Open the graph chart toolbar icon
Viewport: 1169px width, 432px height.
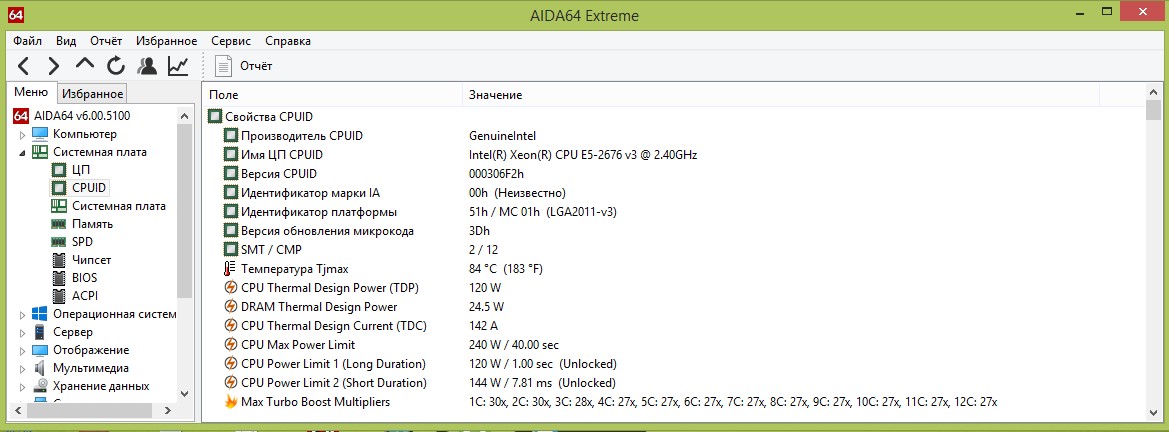(178, 66)
